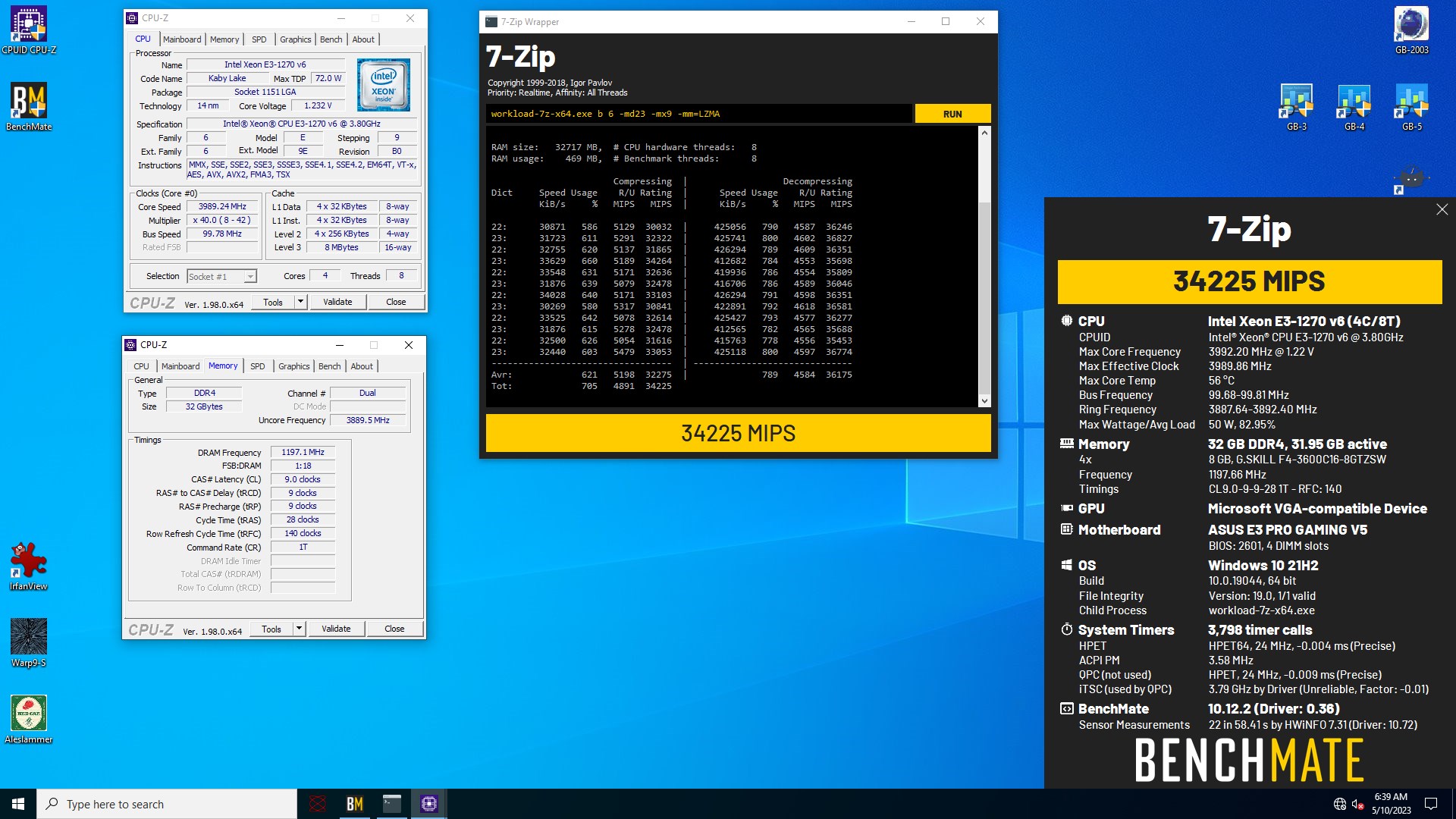Image resolution: width=1456 pixels, height=819 pixels.
Task: Click the 7-Zip wrapper taskbar icon
Action: coord(391,804)
